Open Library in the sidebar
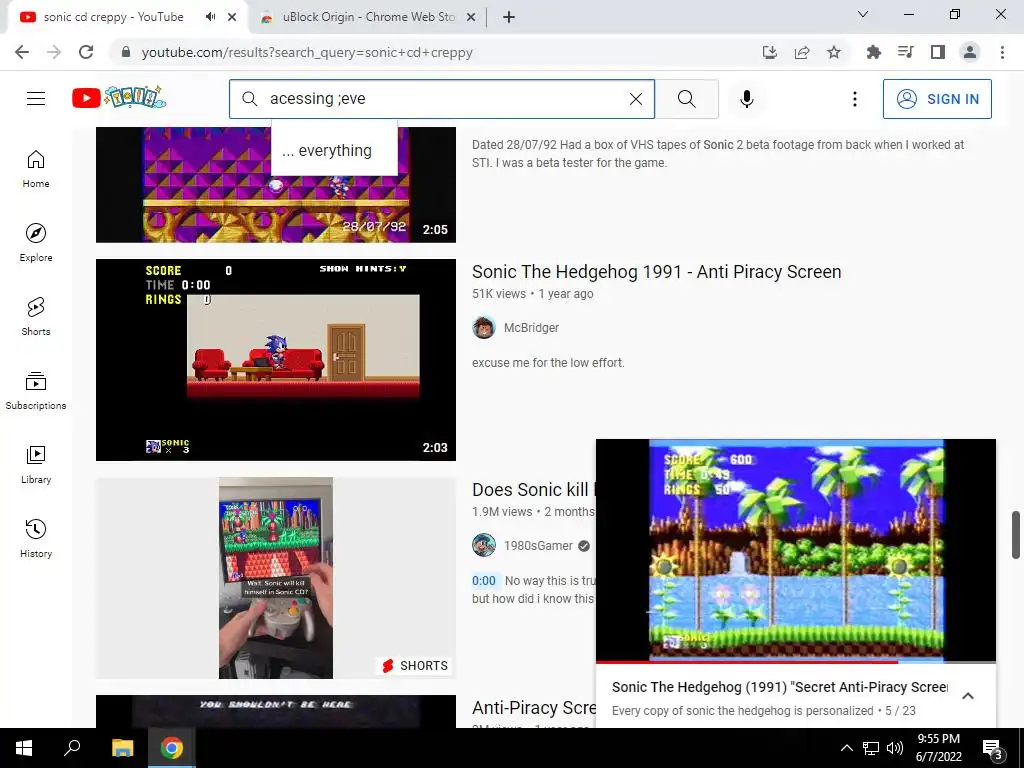The width and height of the screenshot is (1024, 768). click(x=36, y=464)
